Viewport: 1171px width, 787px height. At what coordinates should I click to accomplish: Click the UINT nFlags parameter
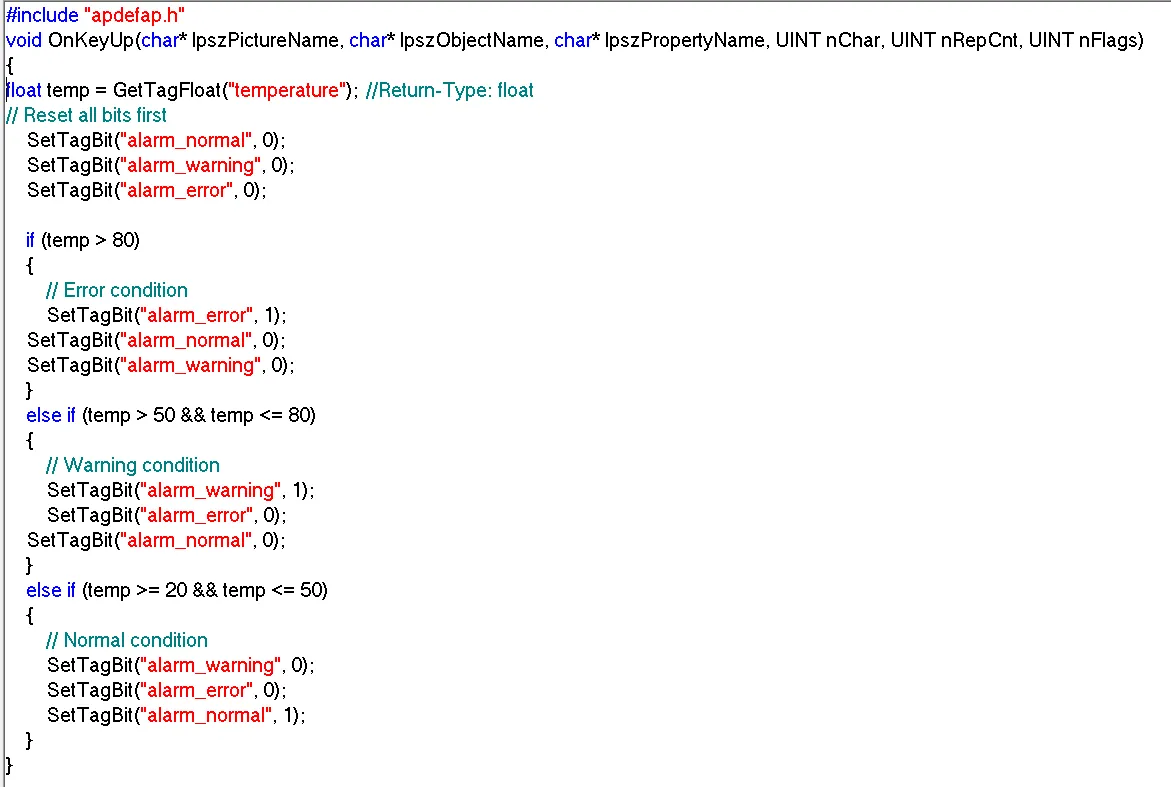tap(1083, 40)
